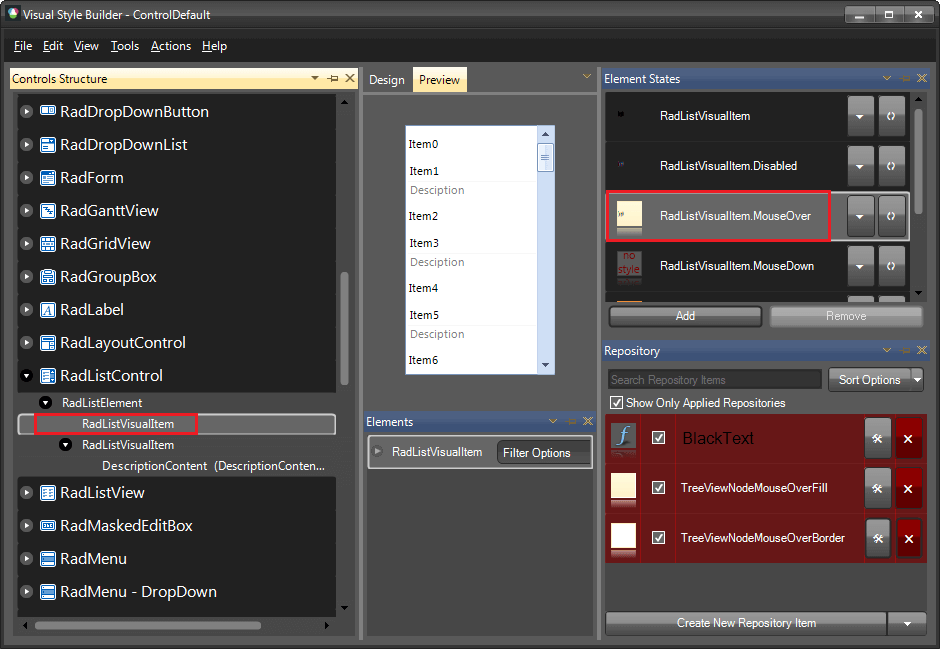
Task: Pin the Controls Structure panel
Action: pos(333,79)
